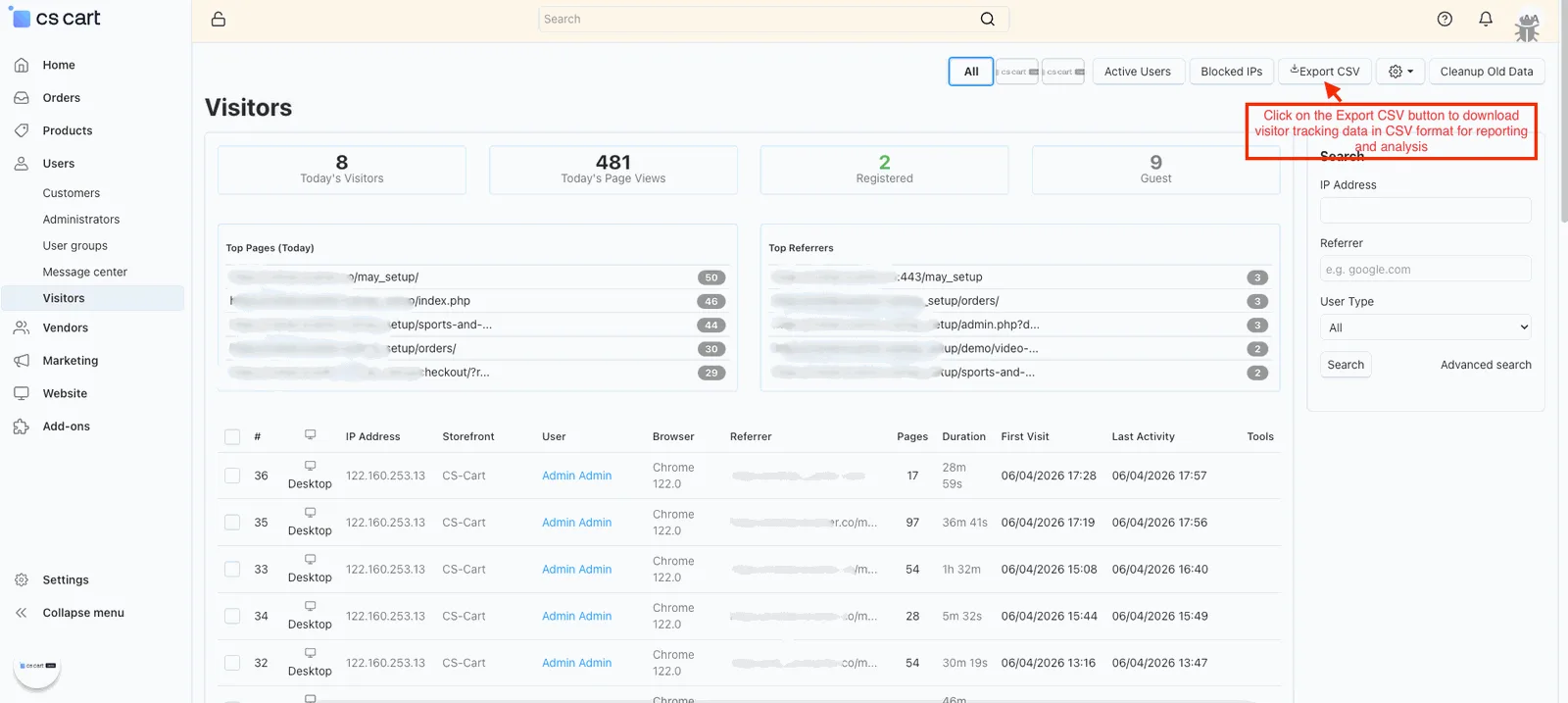The image size is (1568, 703).
Task: Click the CS-Cart logo
Action: [56, 19]
